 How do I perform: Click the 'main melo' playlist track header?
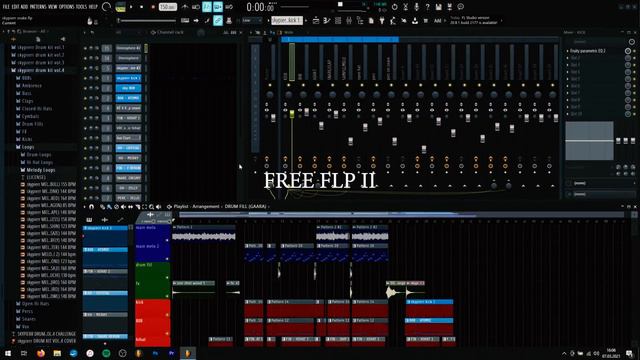coord(153,233)
